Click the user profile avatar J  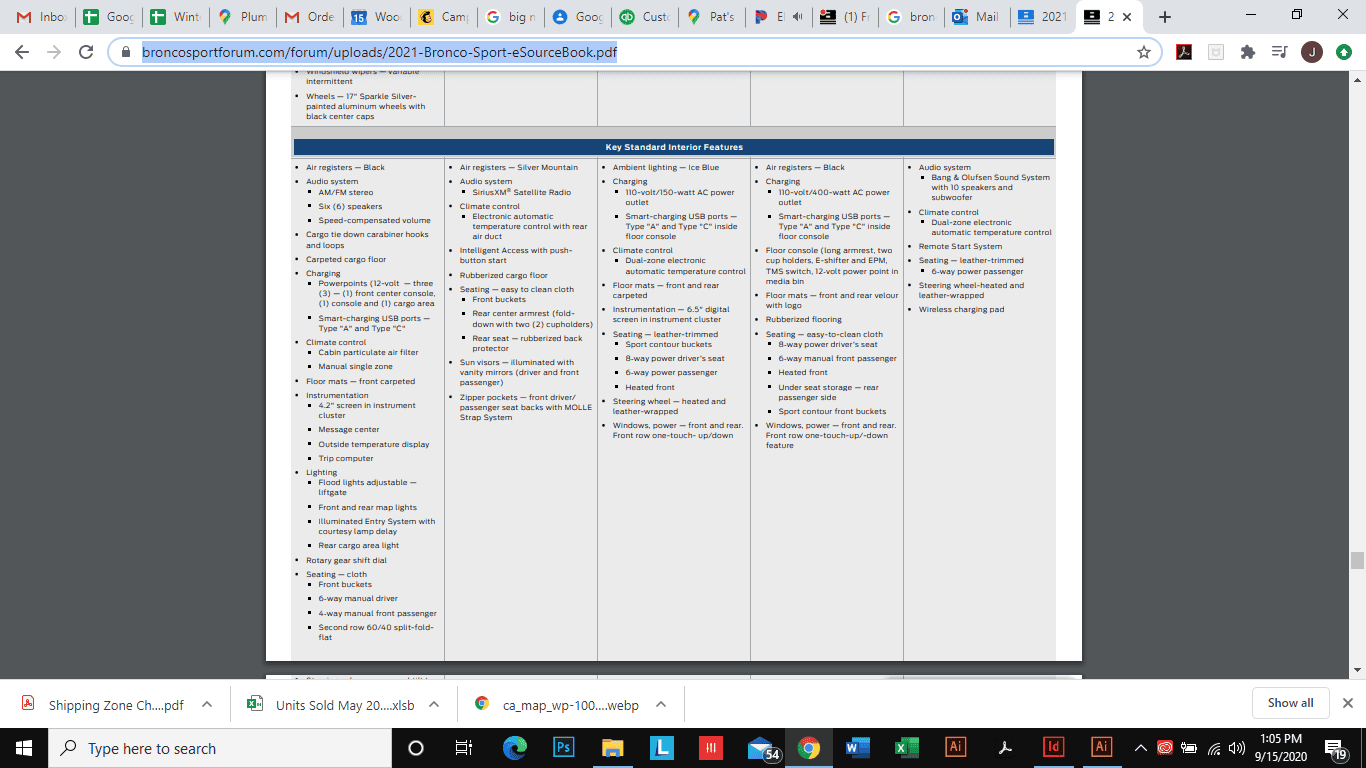point(1311,52)
